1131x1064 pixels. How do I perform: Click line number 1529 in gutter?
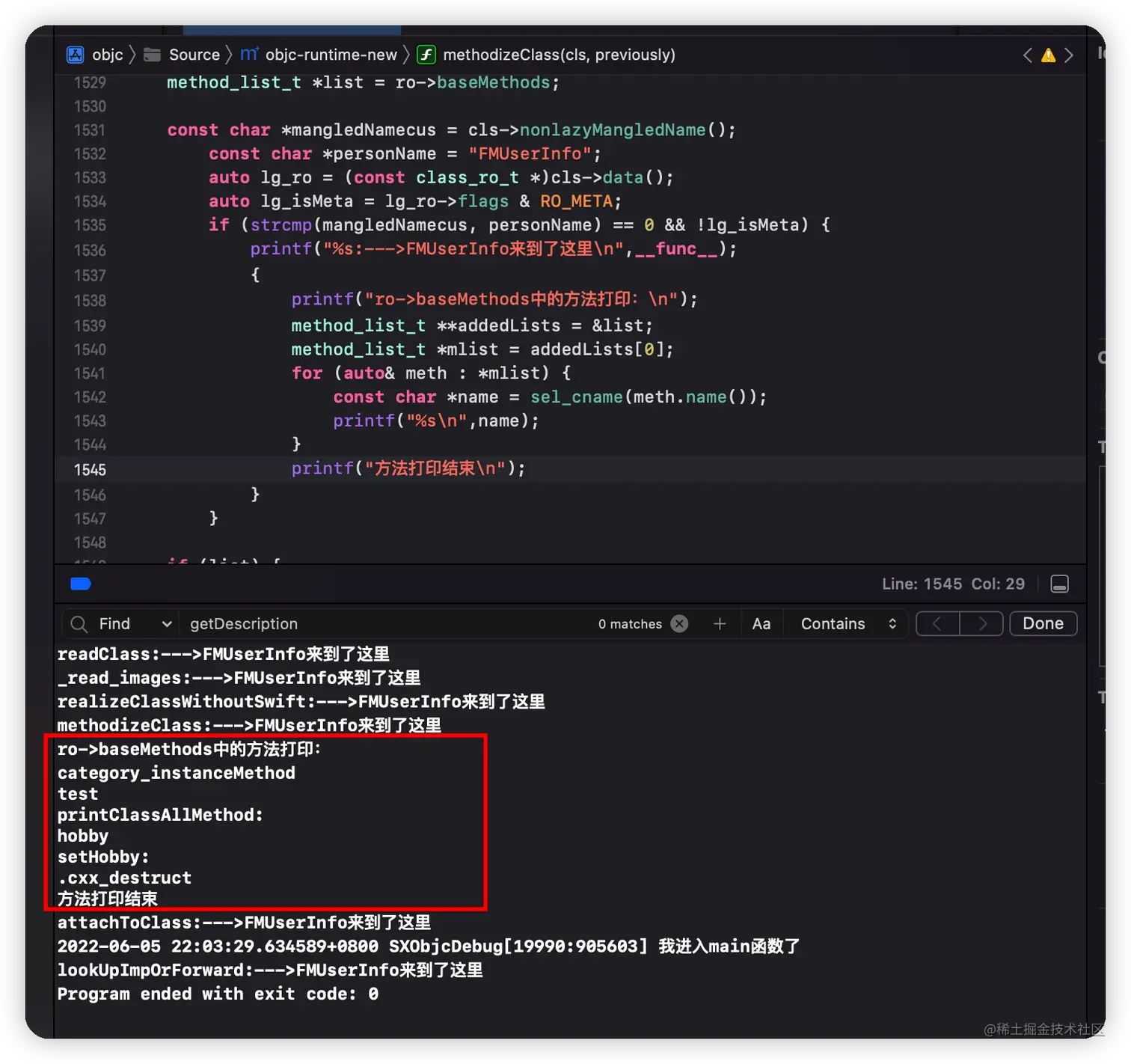click(90, 82)
